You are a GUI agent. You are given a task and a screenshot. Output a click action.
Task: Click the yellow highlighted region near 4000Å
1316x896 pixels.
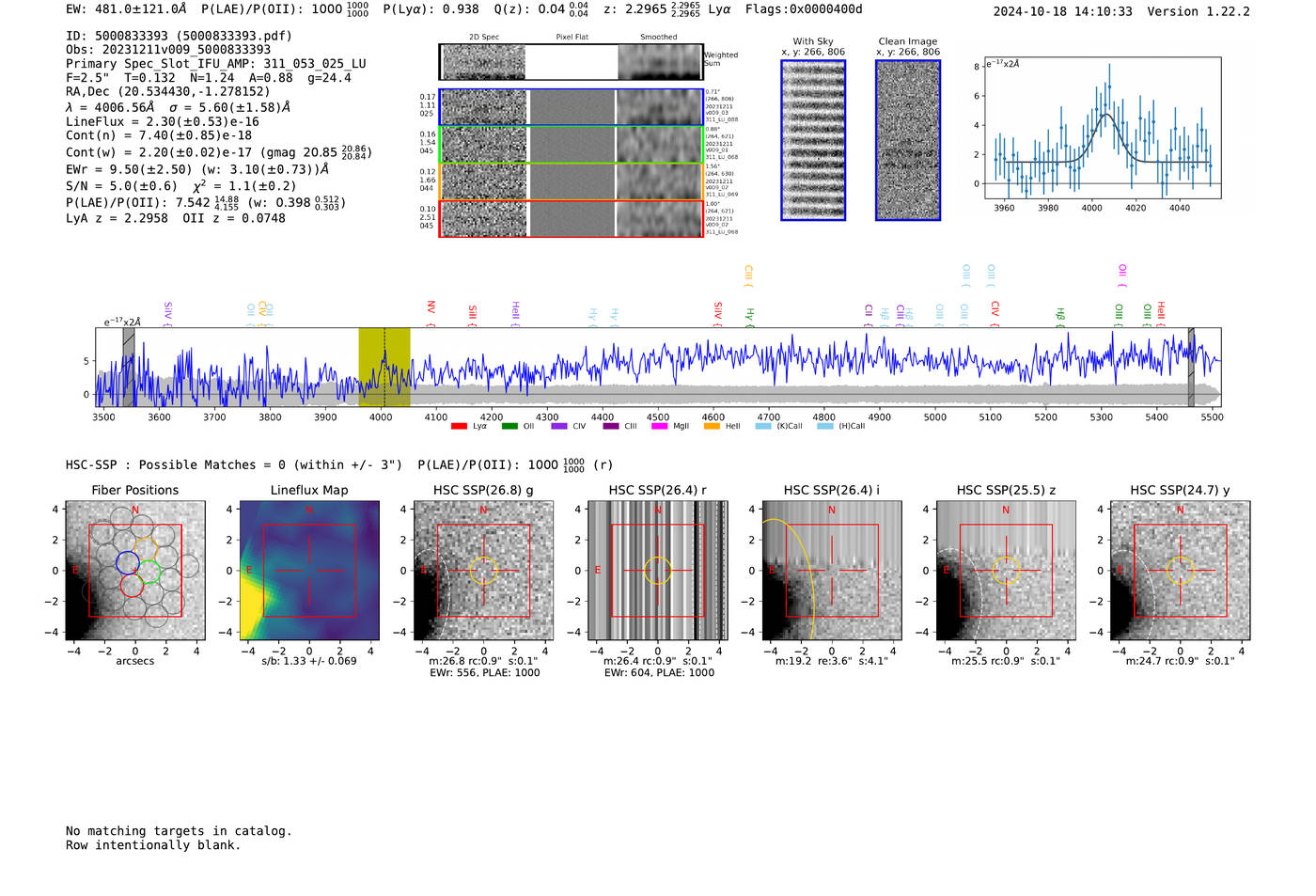click(384, 368)
